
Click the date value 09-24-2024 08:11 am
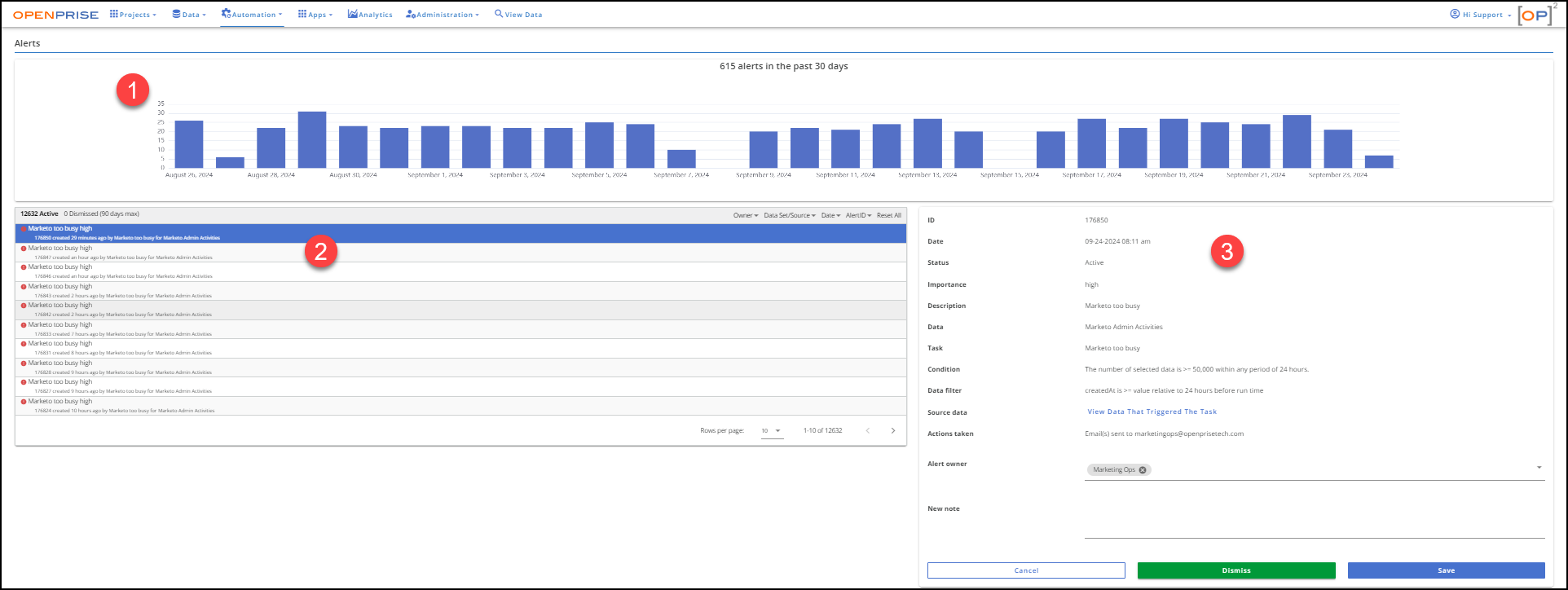pos(1117,241)
